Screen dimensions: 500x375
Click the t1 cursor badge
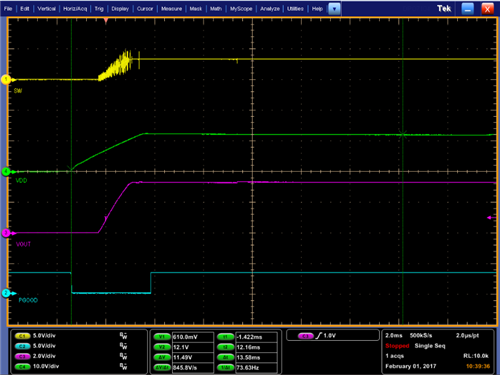226,337
